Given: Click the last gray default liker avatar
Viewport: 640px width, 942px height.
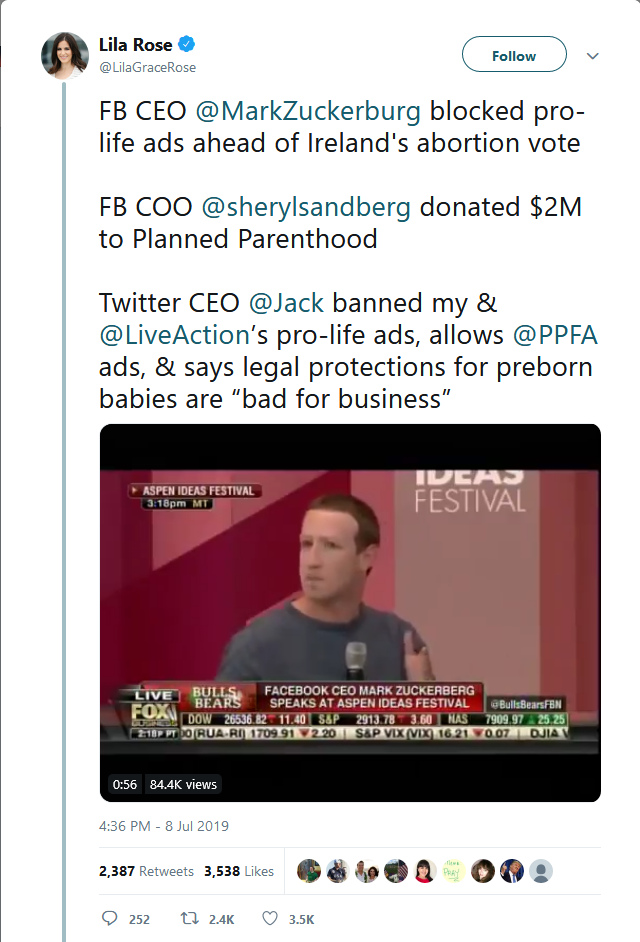Looking at the screenshot, I should (541, 870).
